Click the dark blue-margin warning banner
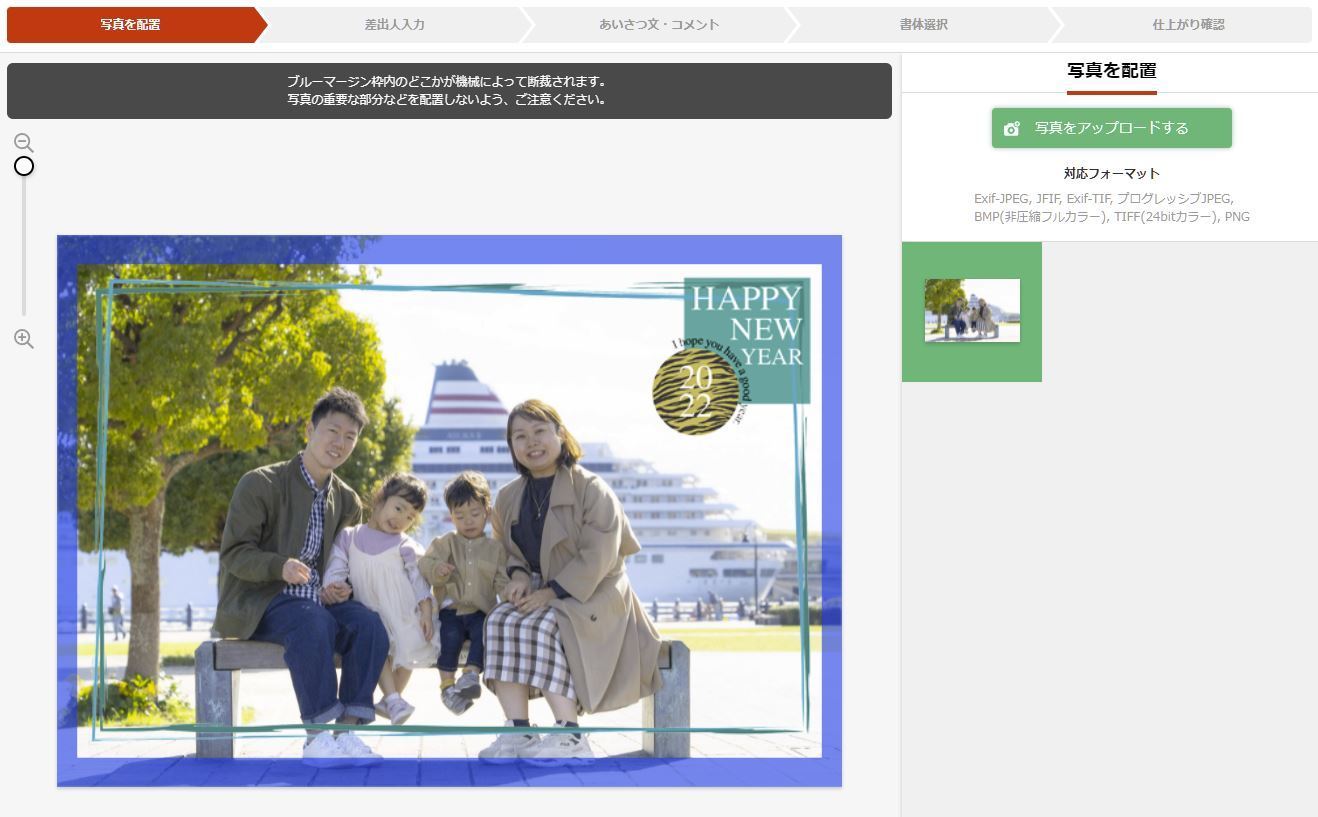 click(449, 91)
